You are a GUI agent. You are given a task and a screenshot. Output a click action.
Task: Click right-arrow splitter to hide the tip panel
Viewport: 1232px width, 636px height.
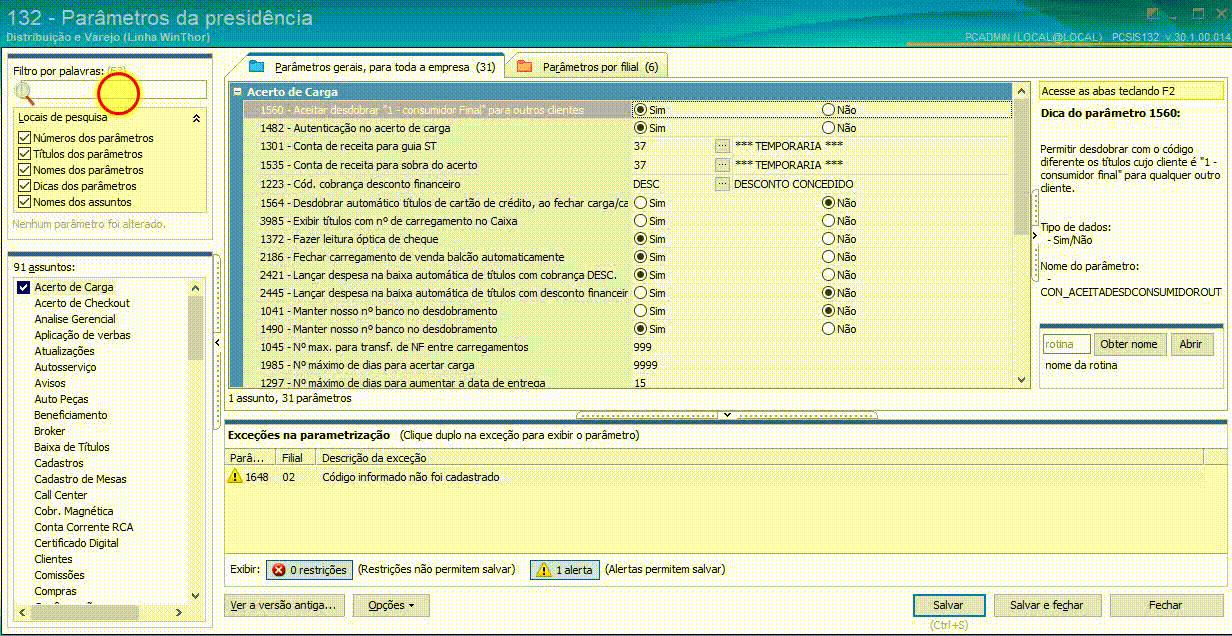click(1035, 235)
